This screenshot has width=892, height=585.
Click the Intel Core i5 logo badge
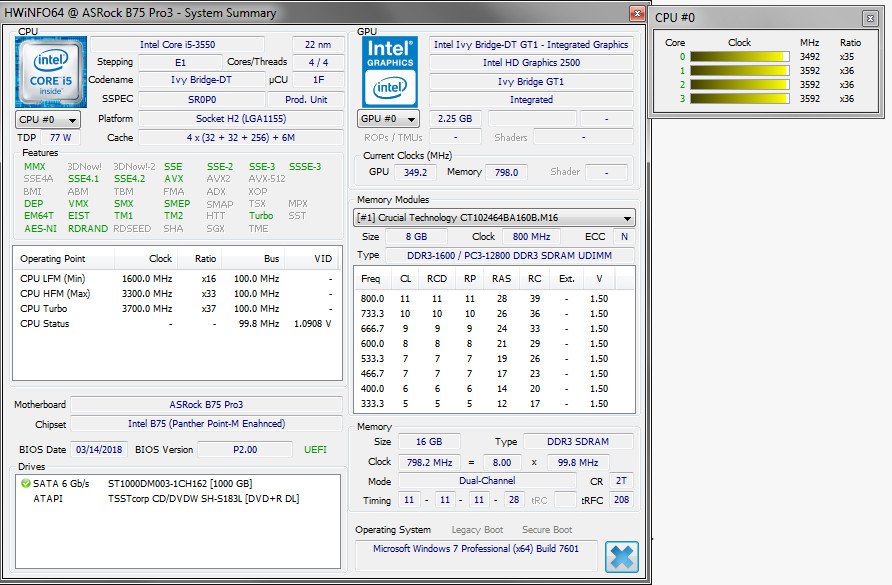(51, 72)
